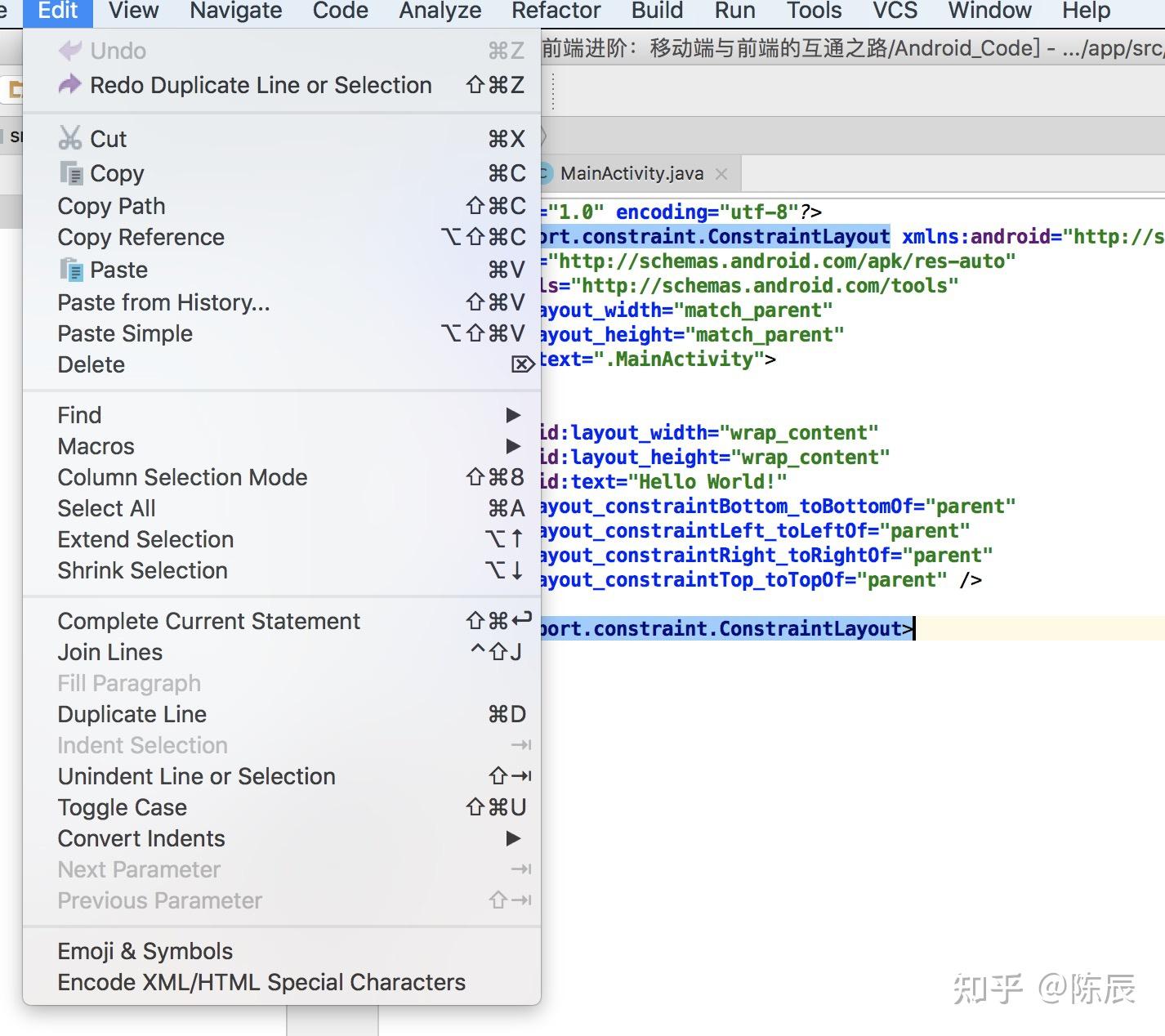This screenshot has width=1165, height=1036.
Task: Open the Refactor menu
Action: [x=556, y=11]
